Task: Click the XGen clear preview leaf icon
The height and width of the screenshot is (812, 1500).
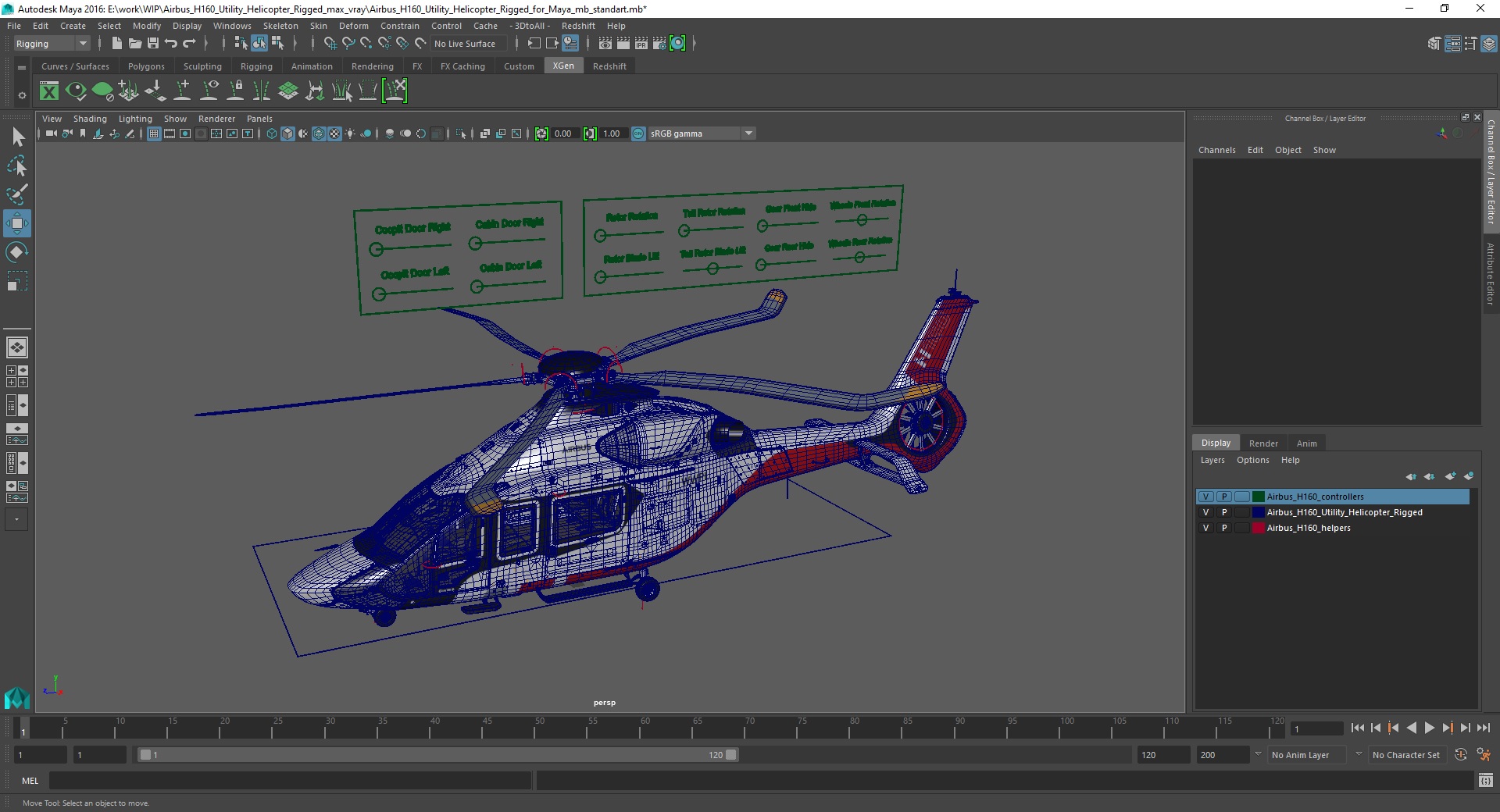Action: (102, 91)
